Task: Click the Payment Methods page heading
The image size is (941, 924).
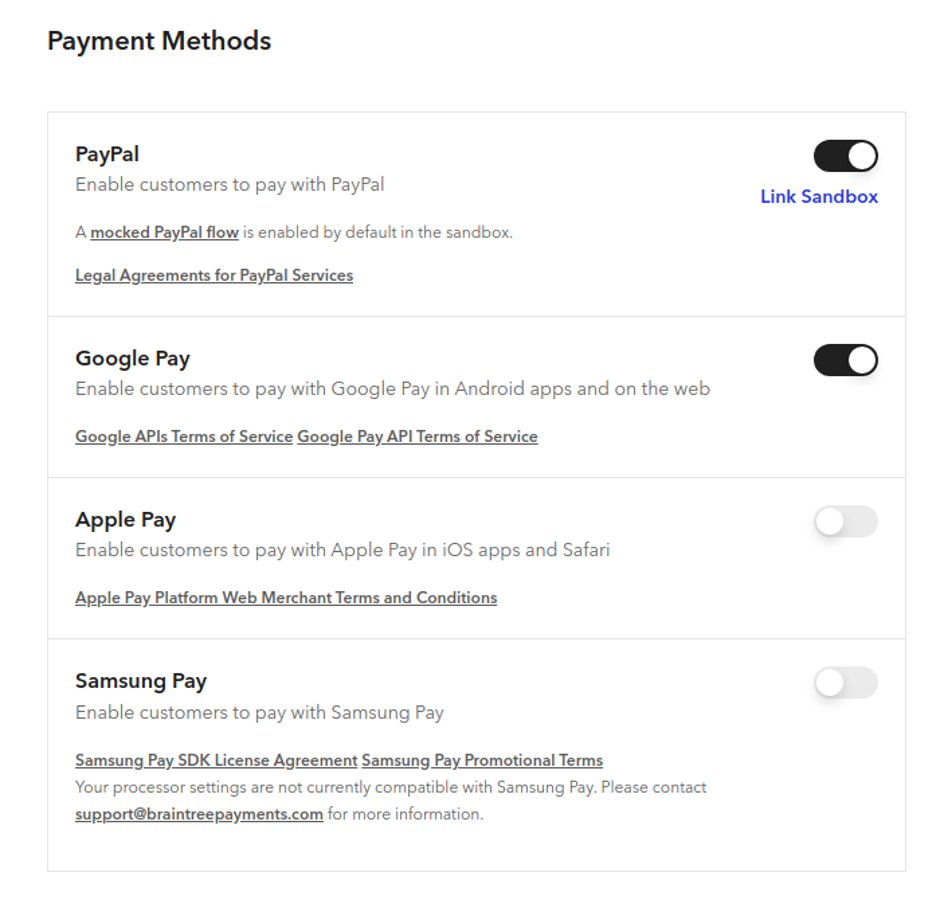Action: pos(159,41)
